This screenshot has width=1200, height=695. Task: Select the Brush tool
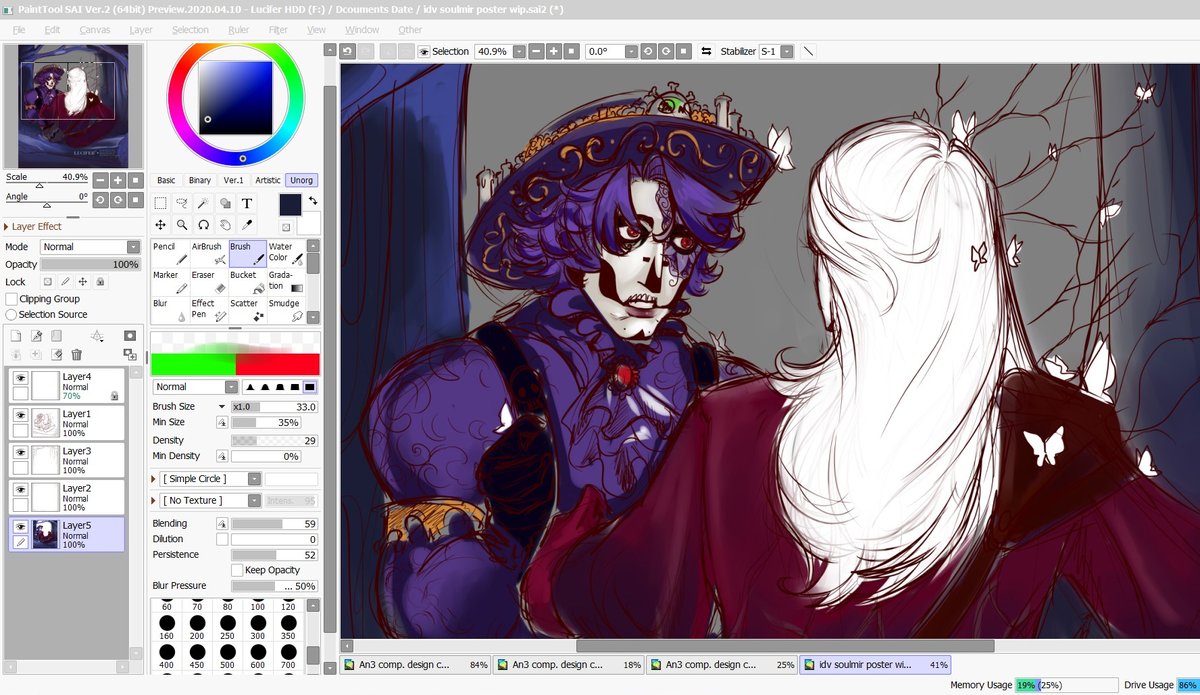[x=247, y=253]
